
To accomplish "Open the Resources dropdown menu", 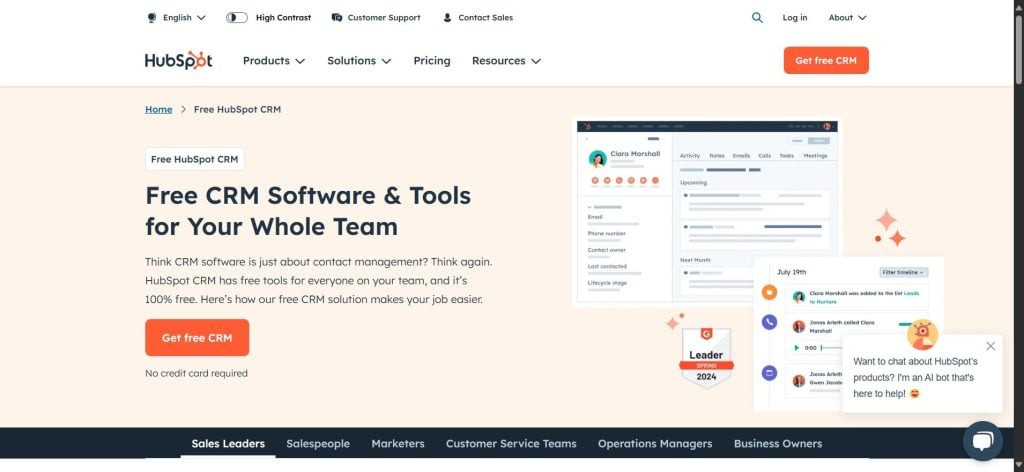I will pyautogui.click(x=506, y=61).
